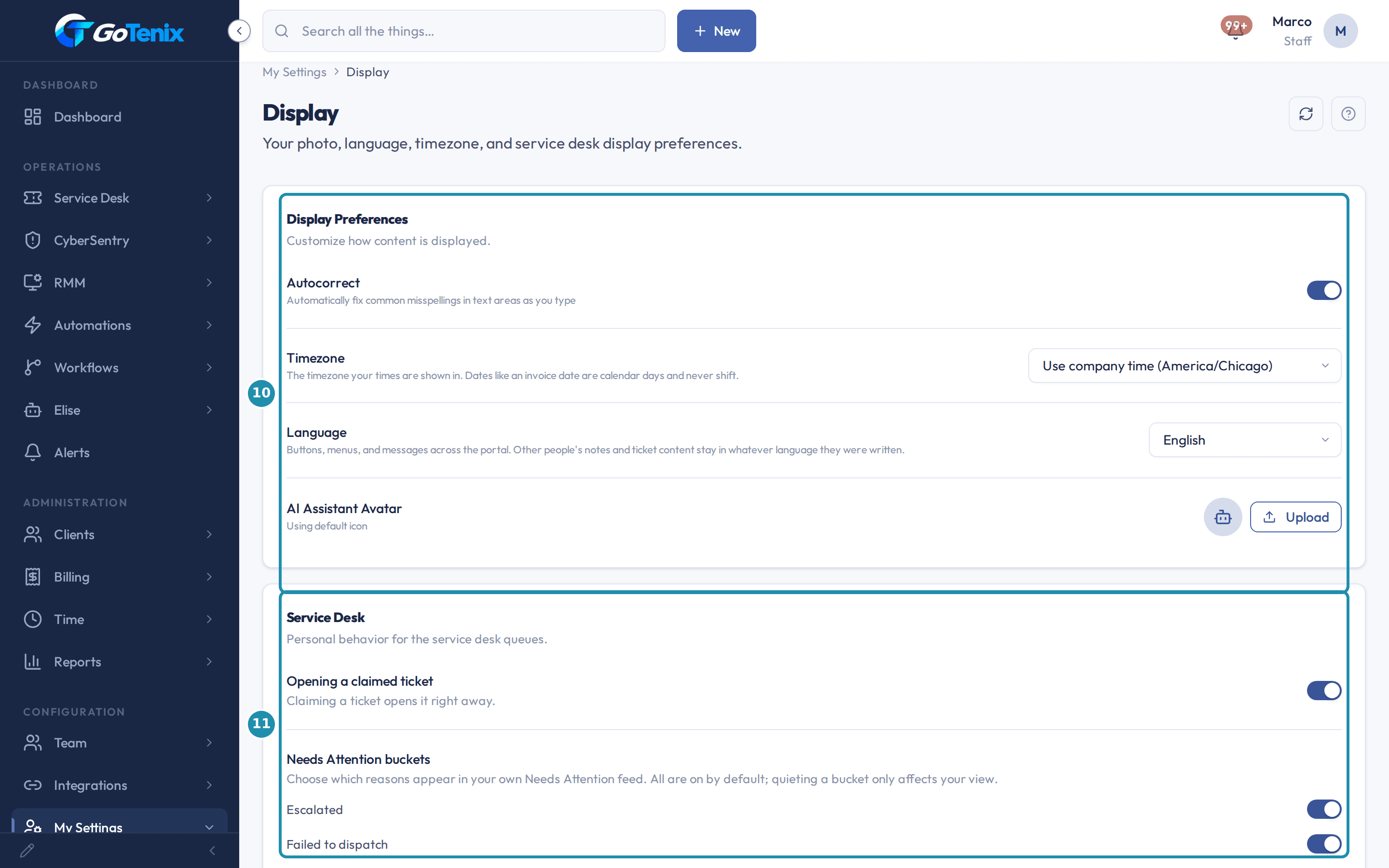Go to My Settings breadcrumb link
Image resolution: width=1389 pixels, height=868 pixels.
pos(295,72)
